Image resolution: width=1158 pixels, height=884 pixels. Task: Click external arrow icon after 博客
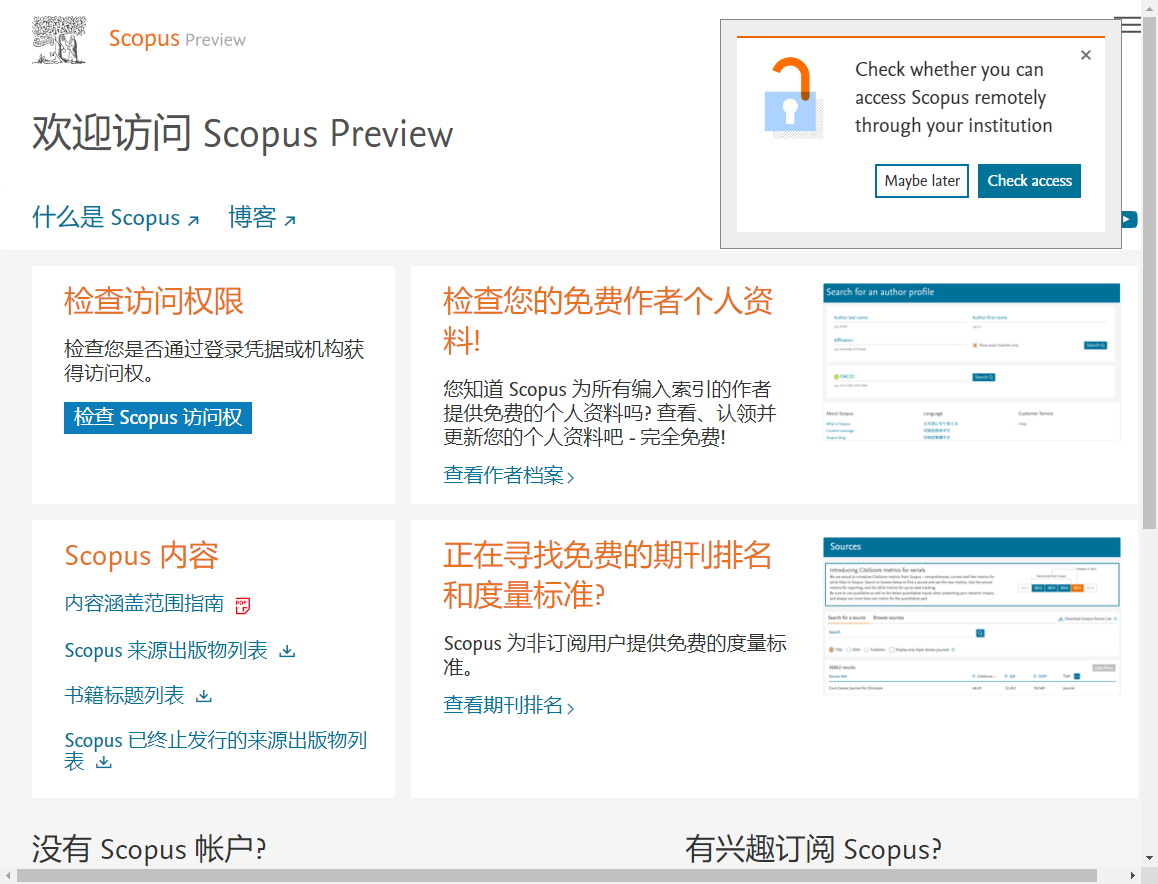290,220
